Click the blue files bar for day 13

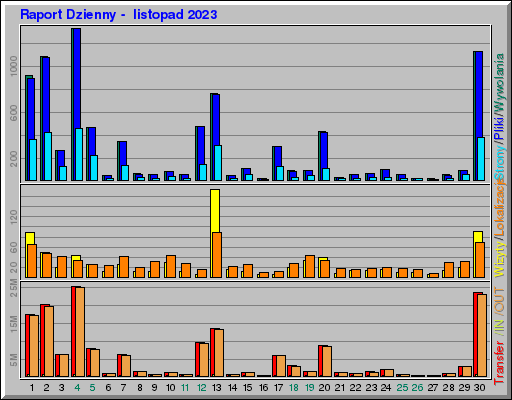216,120
